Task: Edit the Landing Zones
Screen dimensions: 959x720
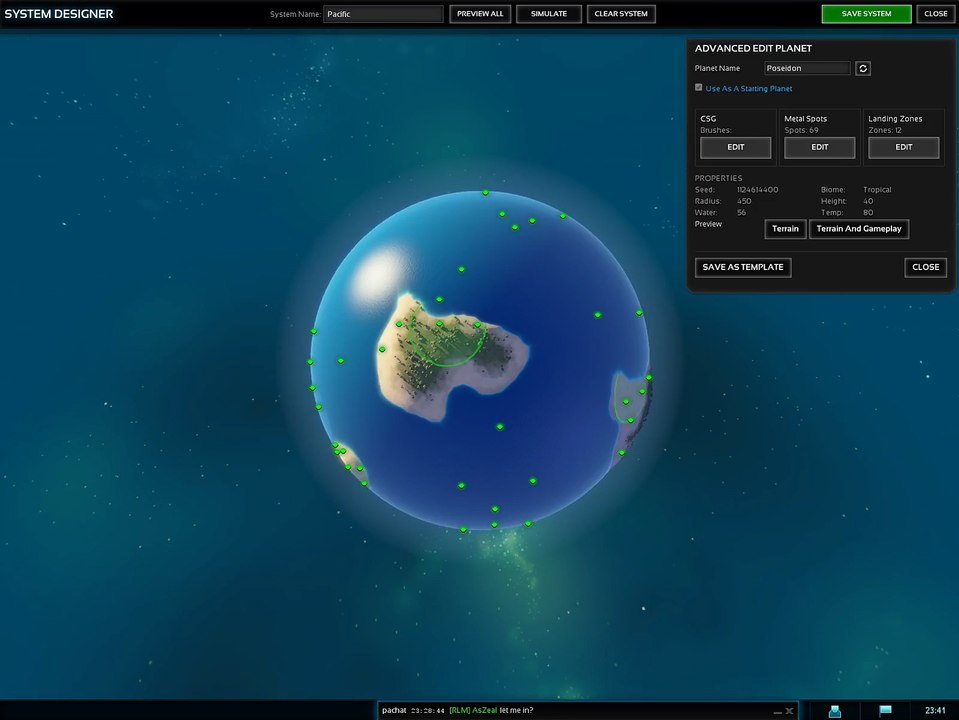Action: pos(903,147)
